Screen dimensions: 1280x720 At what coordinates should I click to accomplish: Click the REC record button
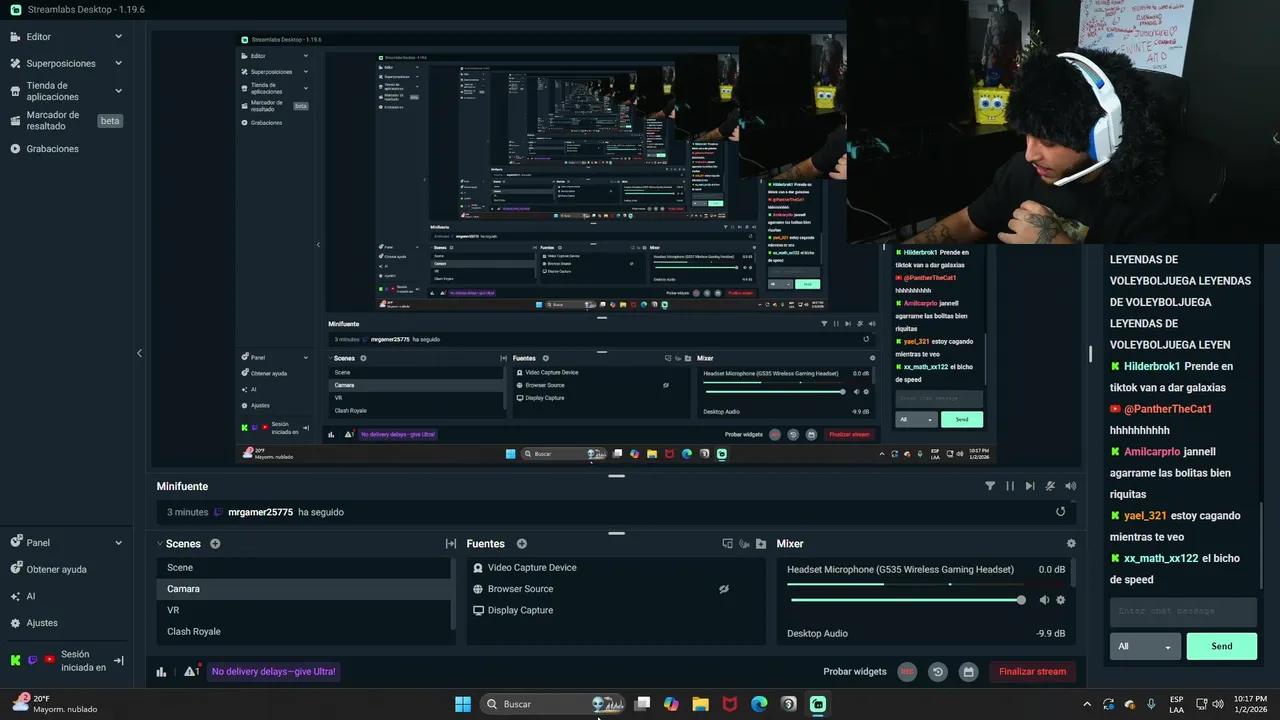pos(907,672)
